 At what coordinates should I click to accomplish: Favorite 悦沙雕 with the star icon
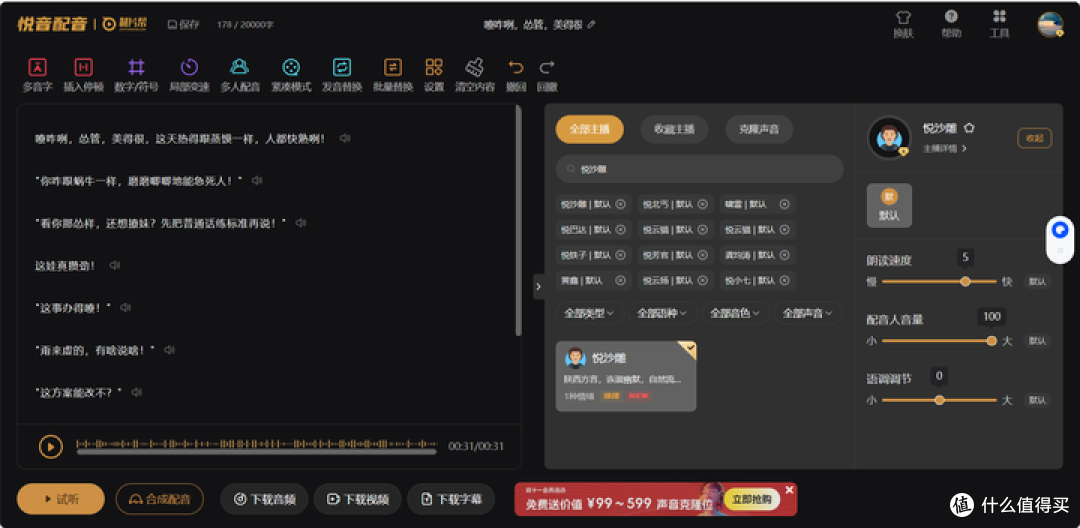[x=969, y=128]
